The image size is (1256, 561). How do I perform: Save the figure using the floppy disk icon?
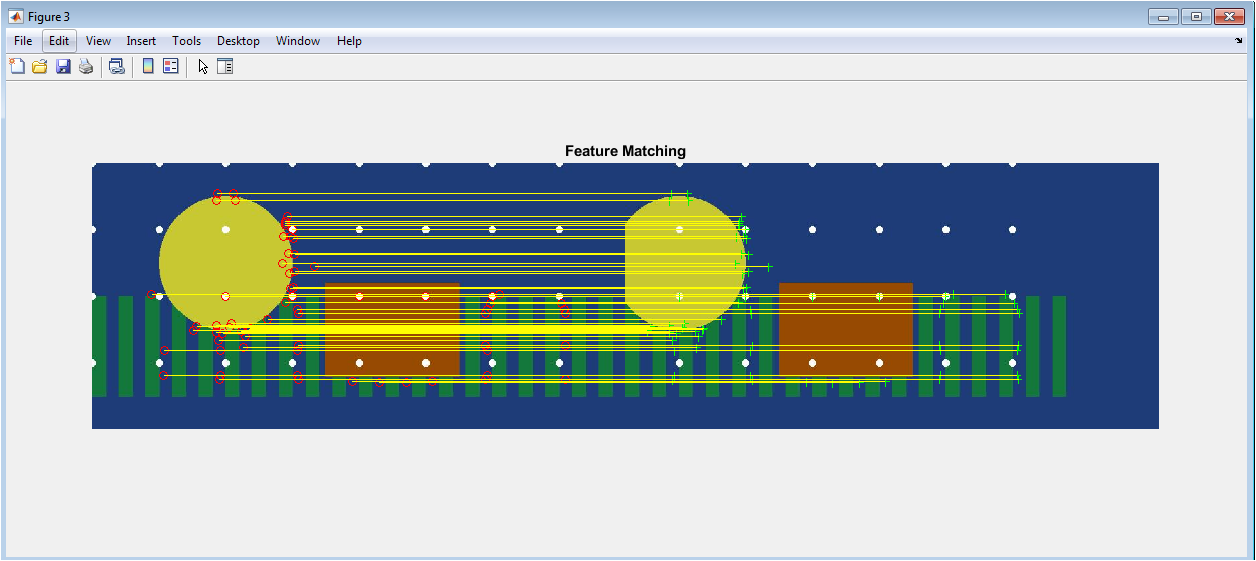tap(63, 67)
